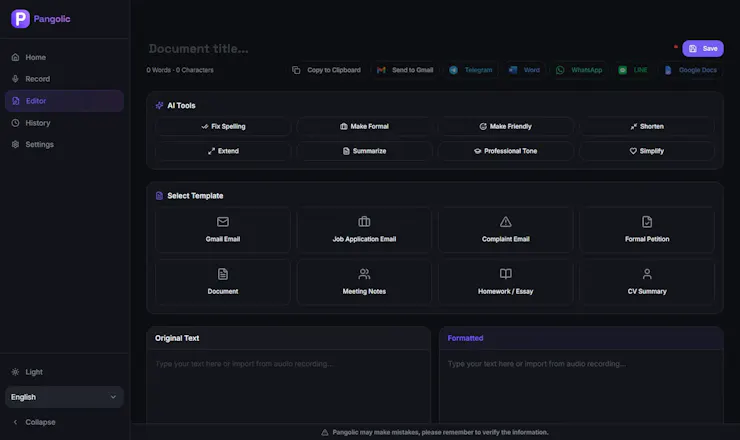Click the Pangolic brand name
740x440 pixels.
coord(52,19)
